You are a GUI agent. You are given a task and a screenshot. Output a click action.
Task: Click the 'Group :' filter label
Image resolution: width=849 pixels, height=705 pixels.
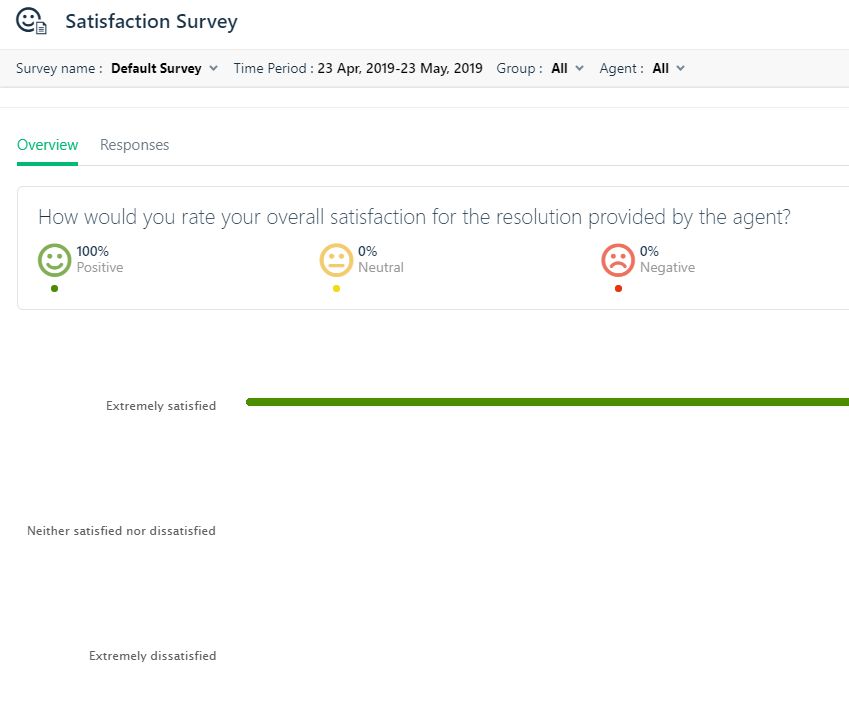pyautogui.click(x=519, y=68)
